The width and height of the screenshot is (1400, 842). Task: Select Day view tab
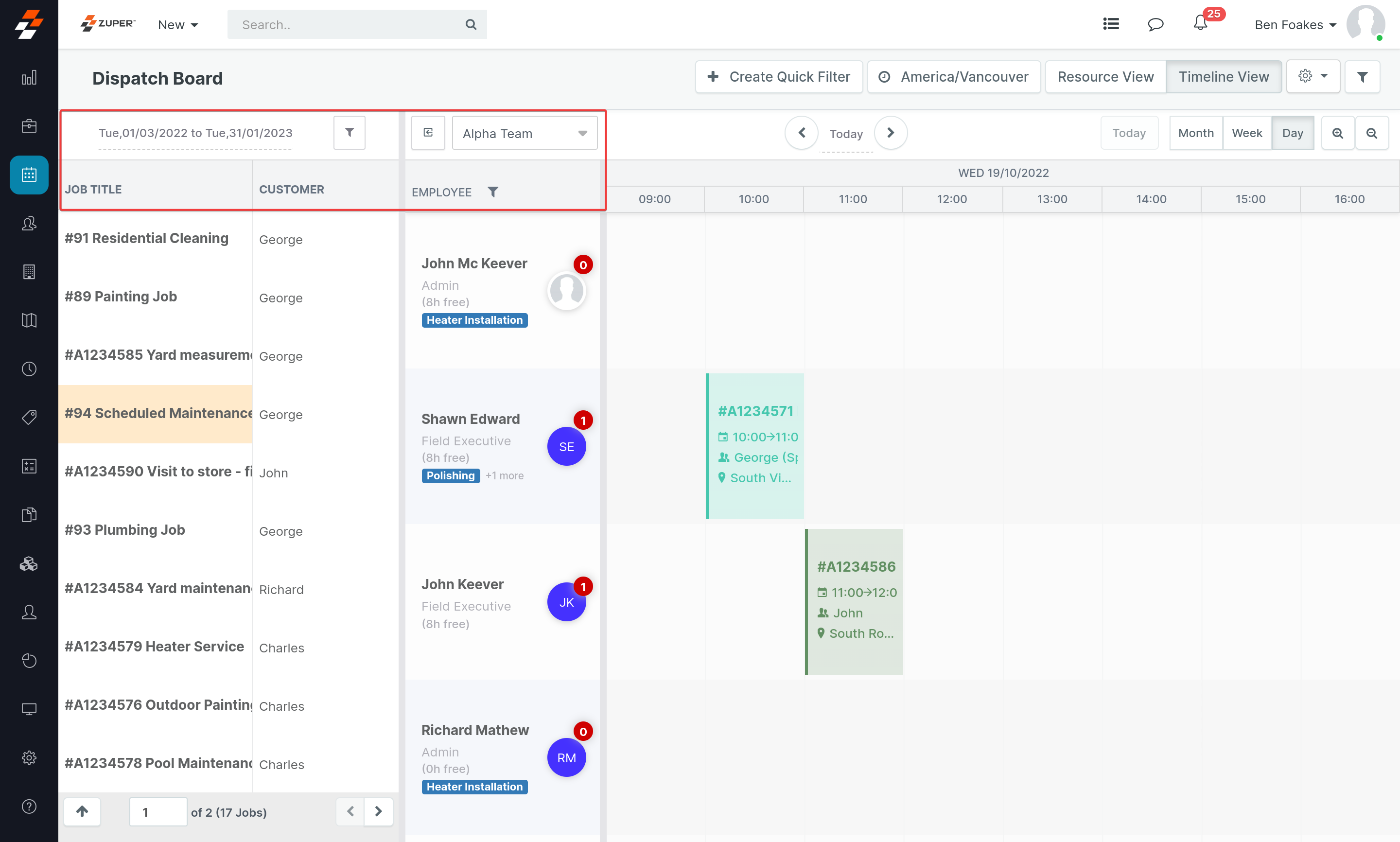(1292, 133)
